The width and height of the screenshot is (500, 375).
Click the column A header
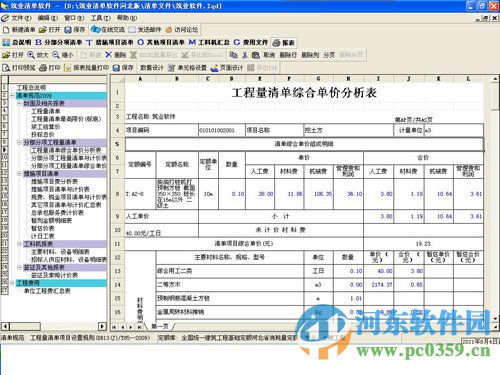pos(140,79)
